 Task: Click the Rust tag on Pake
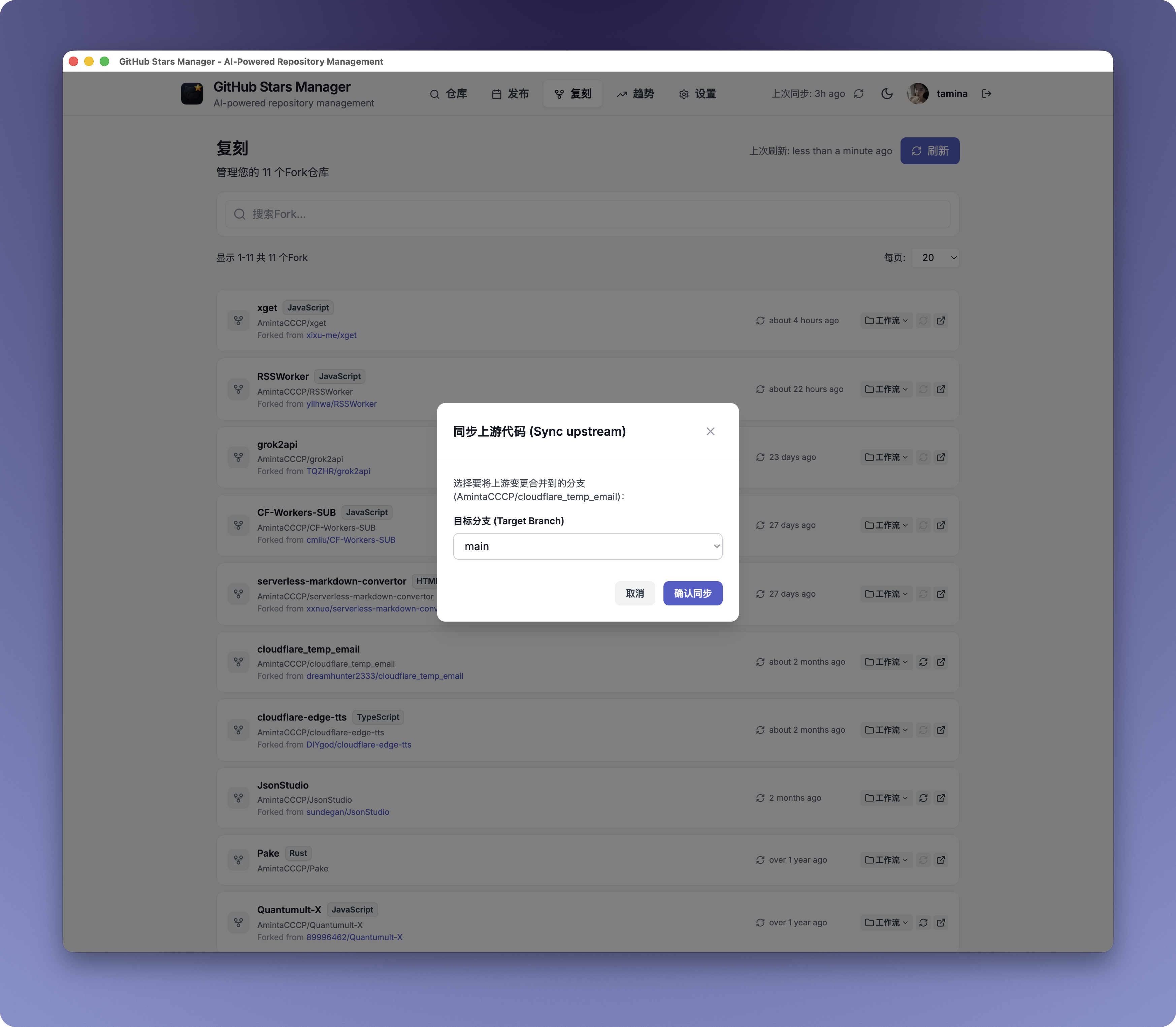coord(298,853)
